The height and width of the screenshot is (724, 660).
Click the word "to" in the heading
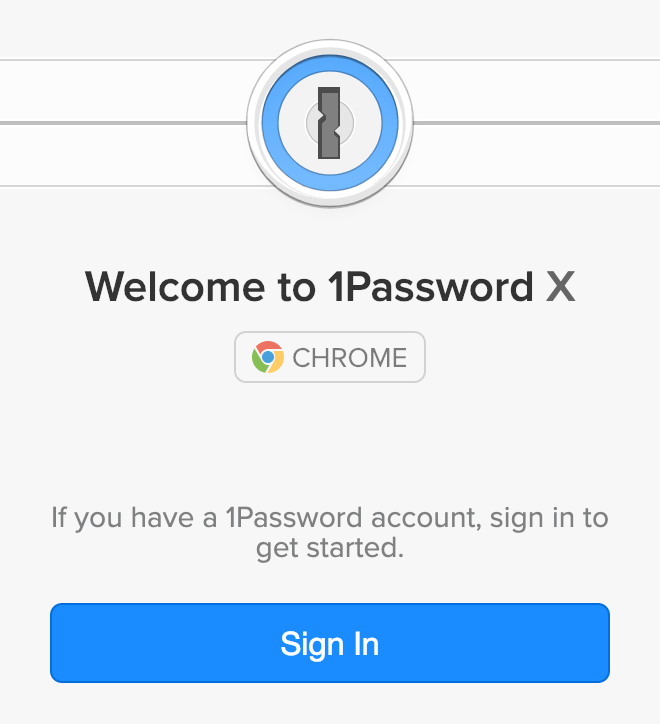click(x=297, y=288)
